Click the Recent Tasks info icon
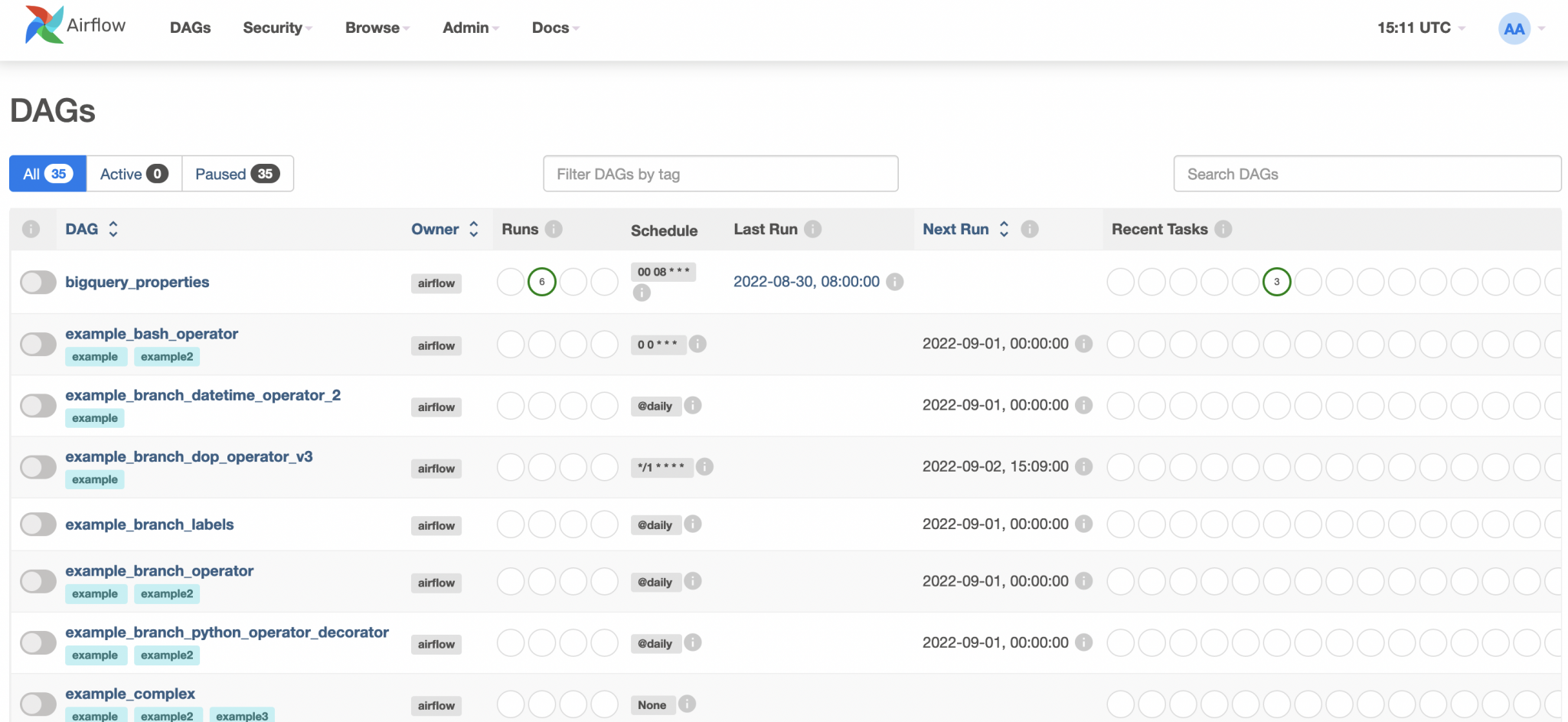This screenshot has height=722, width=1568. (x=1224, y=229)
